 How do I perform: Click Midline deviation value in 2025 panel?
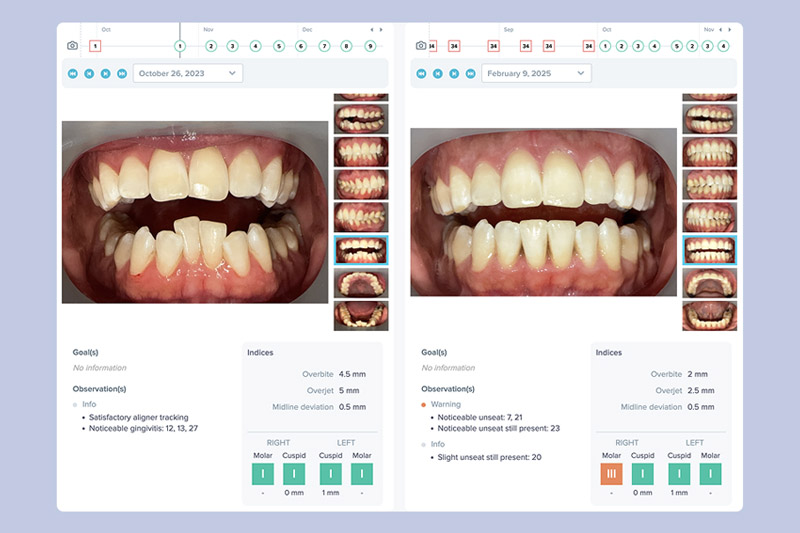[x=701, y=407]
